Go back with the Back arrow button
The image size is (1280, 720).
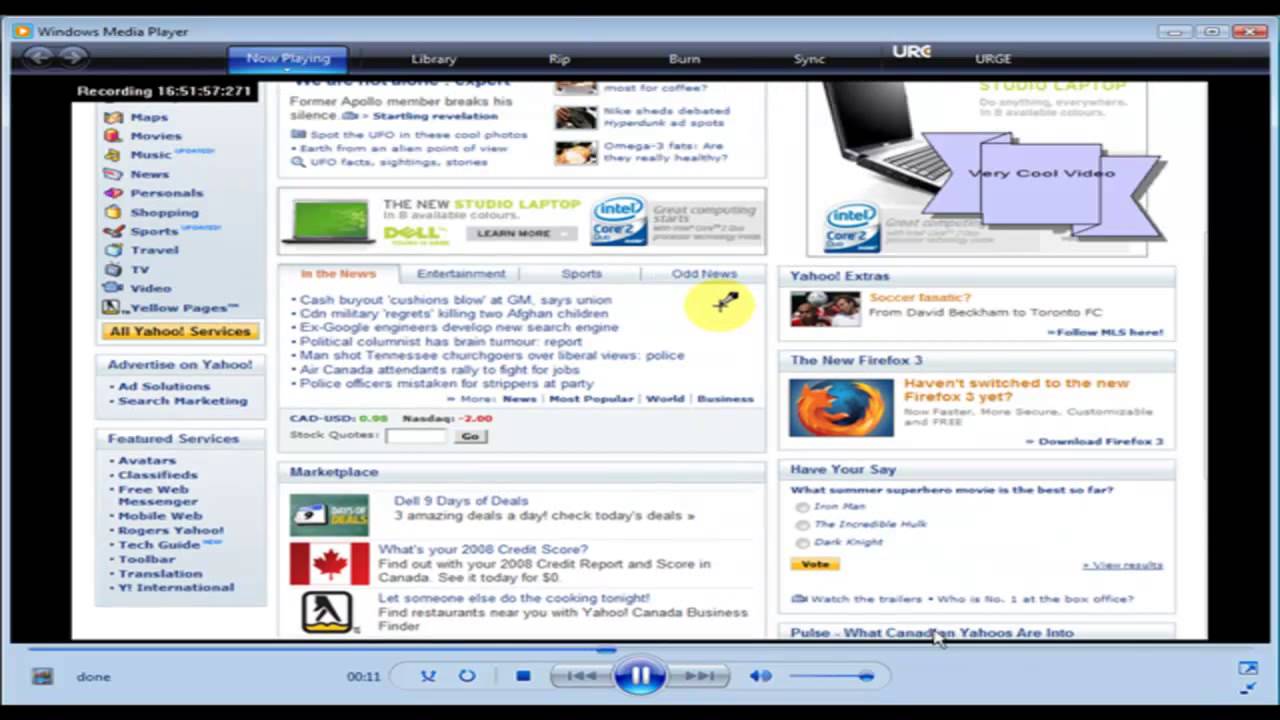(39, 58)
